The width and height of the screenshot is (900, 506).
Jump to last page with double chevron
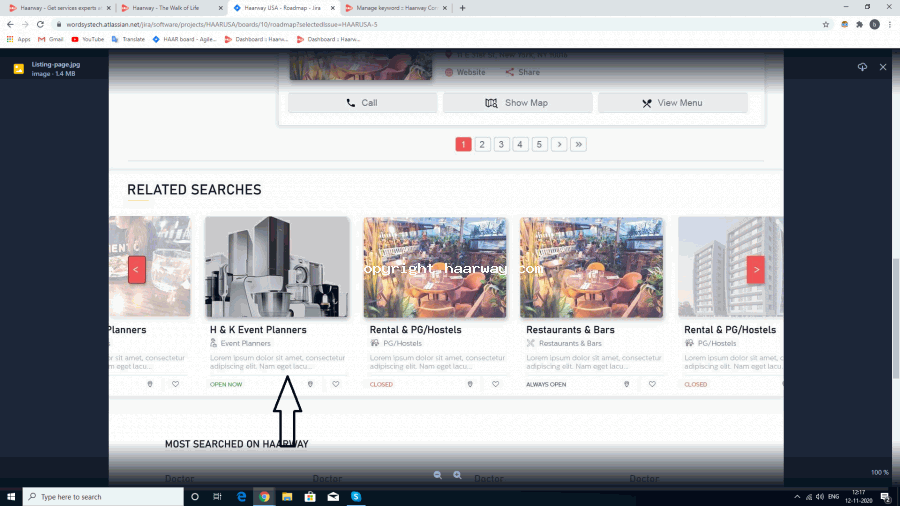click(578, 144)
